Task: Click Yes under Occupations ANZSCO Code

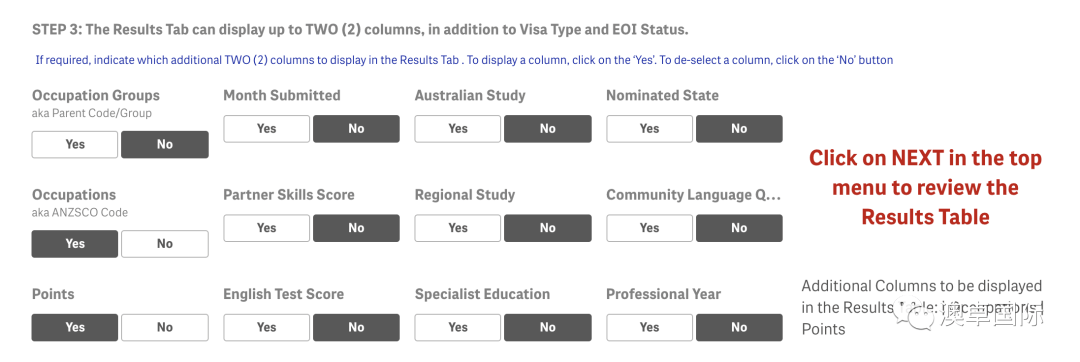Action: (75, 244)
